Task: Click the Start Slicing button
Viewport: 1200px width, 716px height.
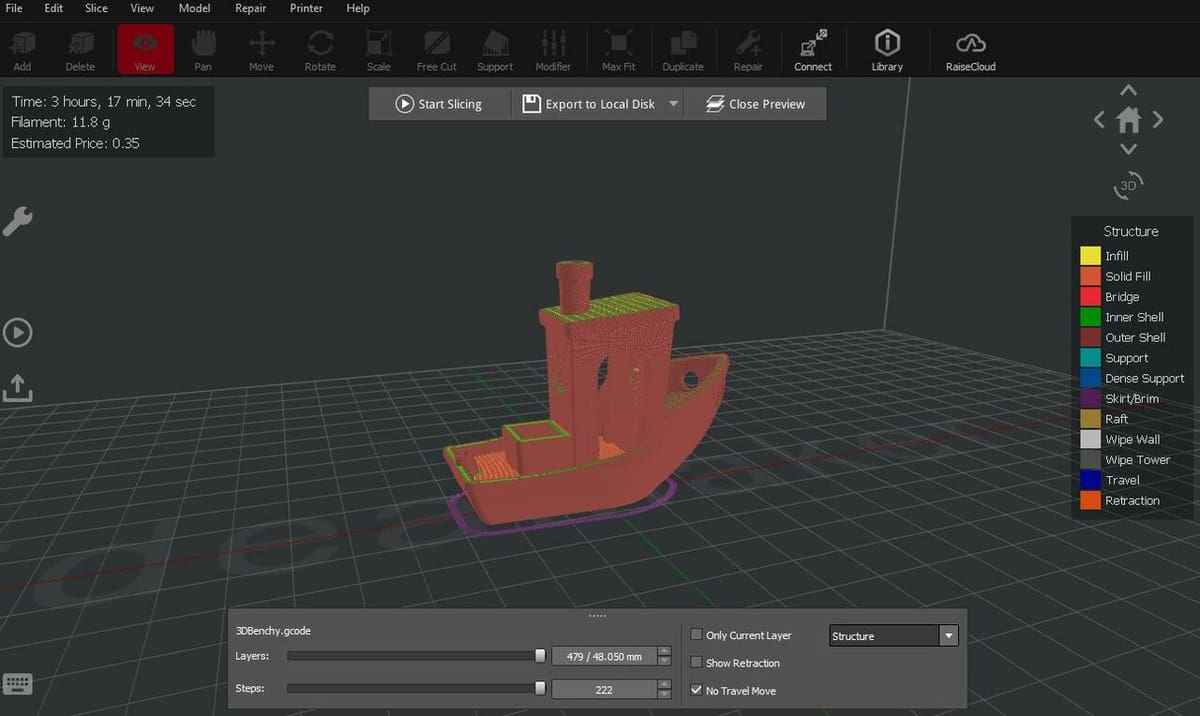Action: pos(439,104)
